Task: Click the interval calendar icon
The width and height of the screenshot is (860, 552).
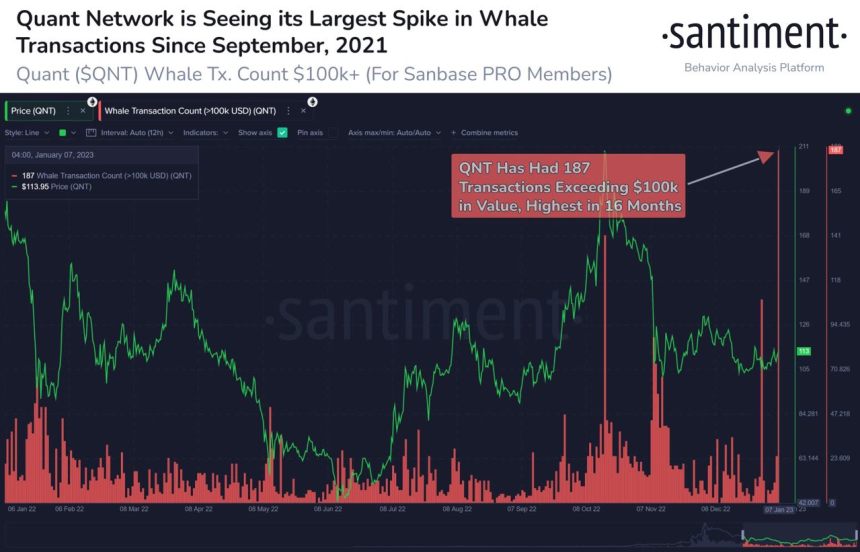Action: pos(91,133)
